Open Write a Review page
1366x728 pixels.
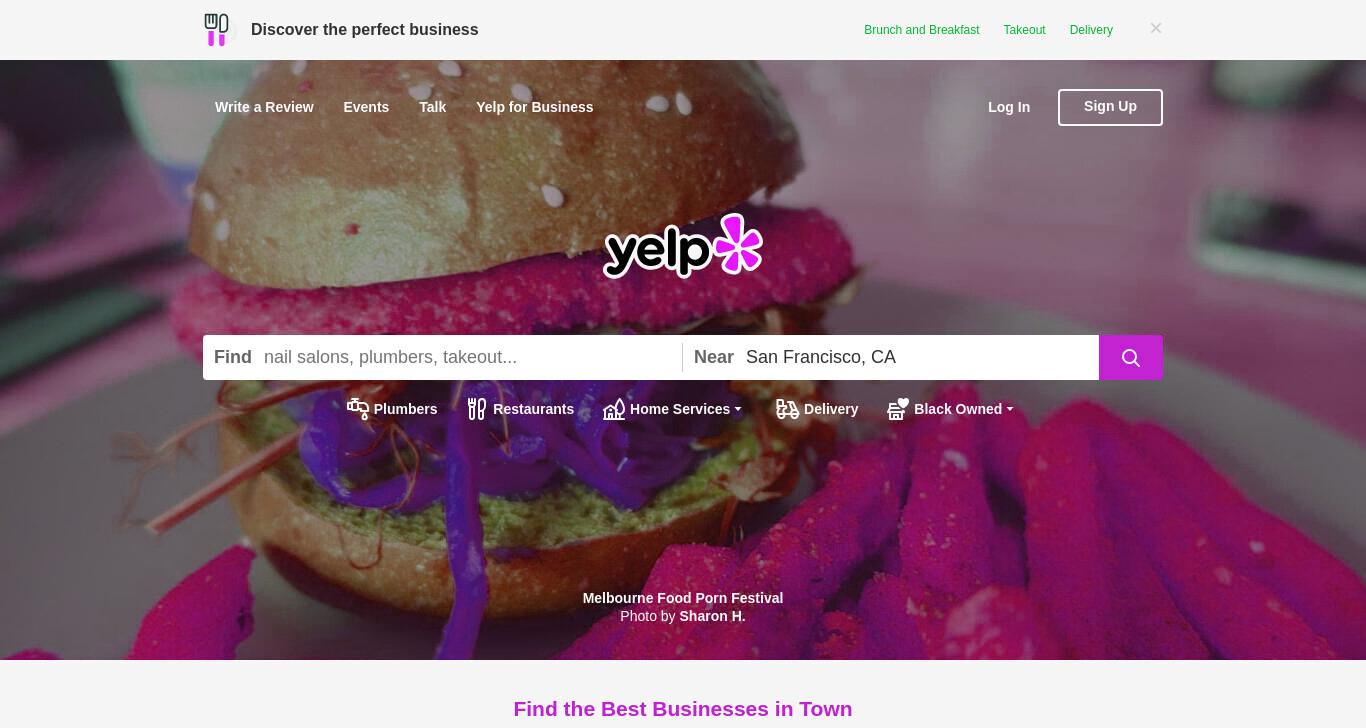coord(264,107)
